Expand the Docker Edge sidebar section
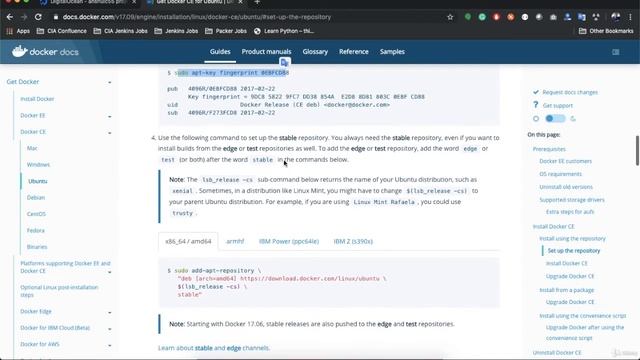Viewport: 640px width, 360px height. [x=109, y=312]
